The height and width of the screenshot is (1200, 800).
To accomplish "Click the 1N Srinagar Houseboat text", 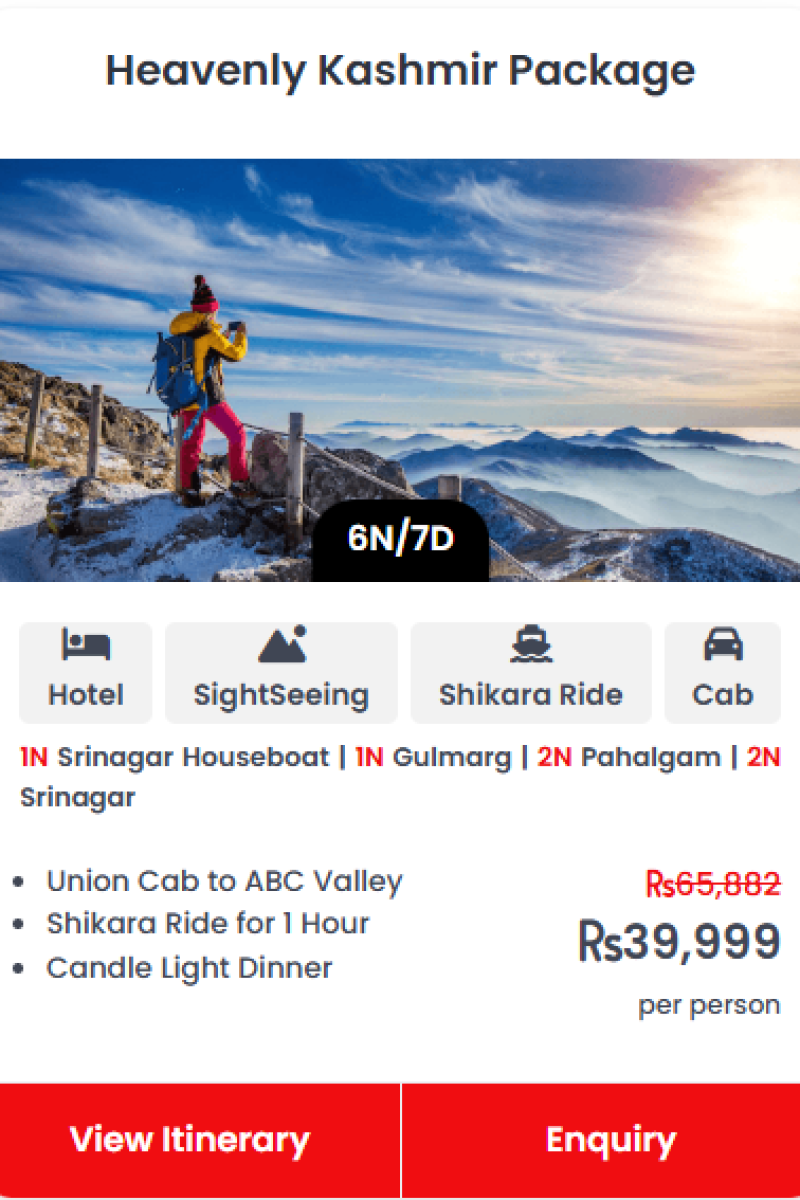I will (x=175, y=757).
